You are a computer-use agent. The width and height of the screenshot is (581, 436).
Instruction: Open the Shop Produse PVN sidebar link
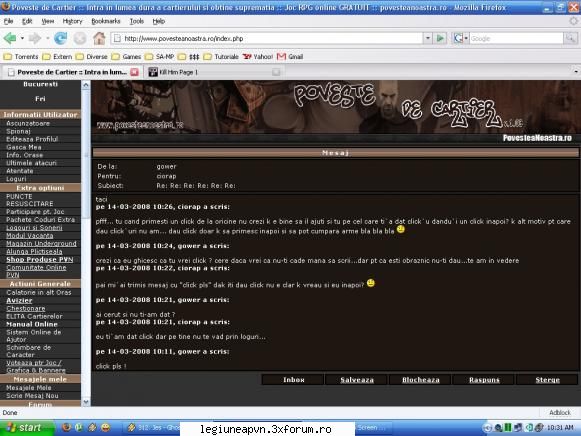(40, 259)
